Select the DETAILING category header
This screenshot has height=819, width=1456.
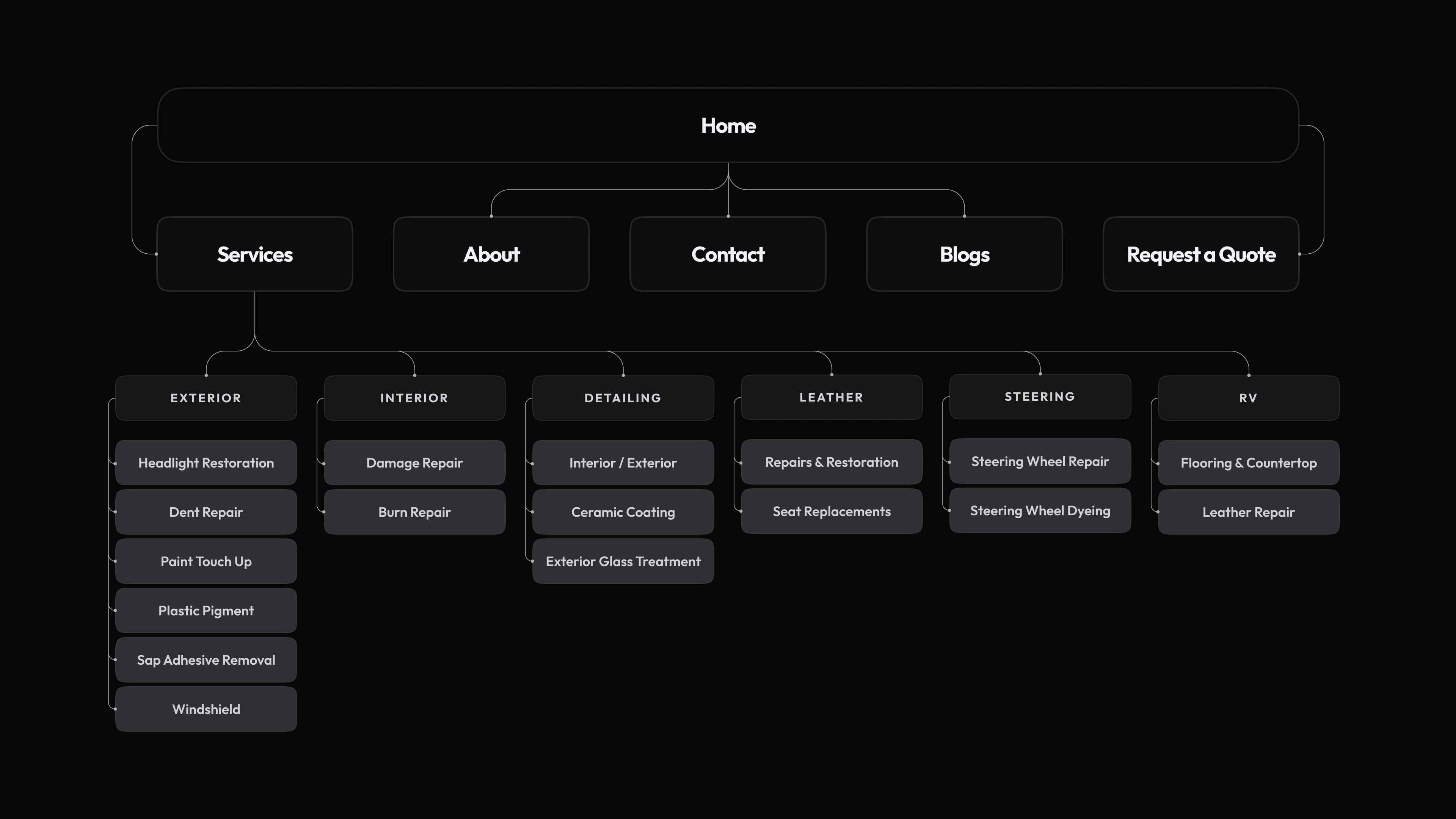click(x=623, y=398)
